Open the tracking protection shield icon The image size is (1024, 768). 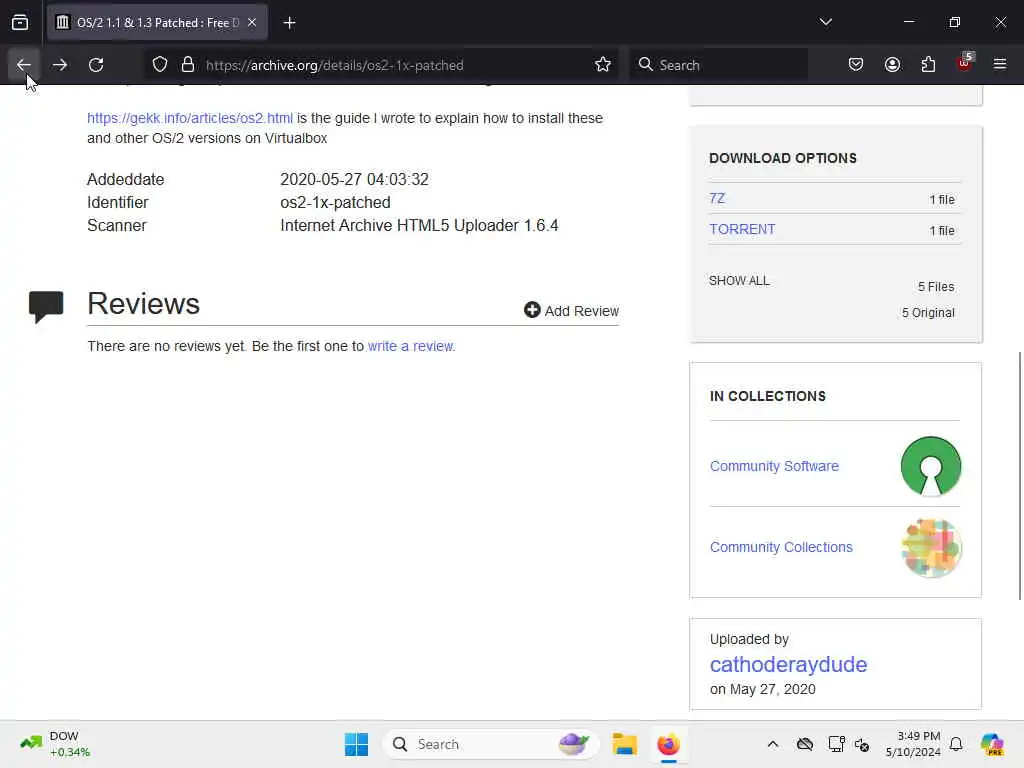pyautogui.click(x=160, y=65)
